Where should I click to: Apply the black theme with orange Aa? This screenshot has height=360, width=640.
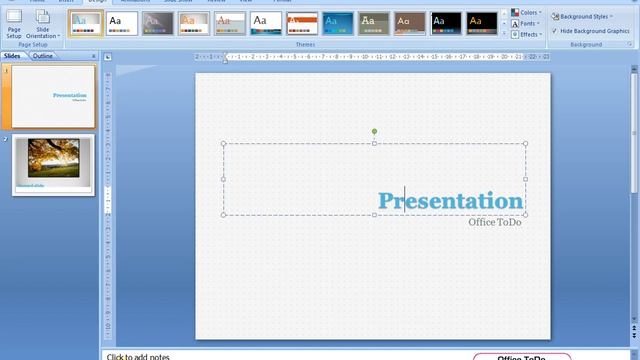pos(482,24)
